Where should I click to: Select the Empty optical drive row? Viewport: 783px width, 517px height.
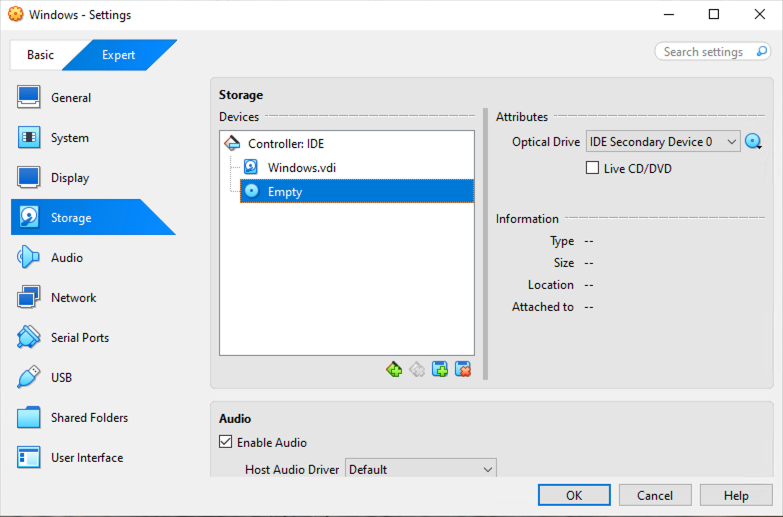(x=357, y=191)
